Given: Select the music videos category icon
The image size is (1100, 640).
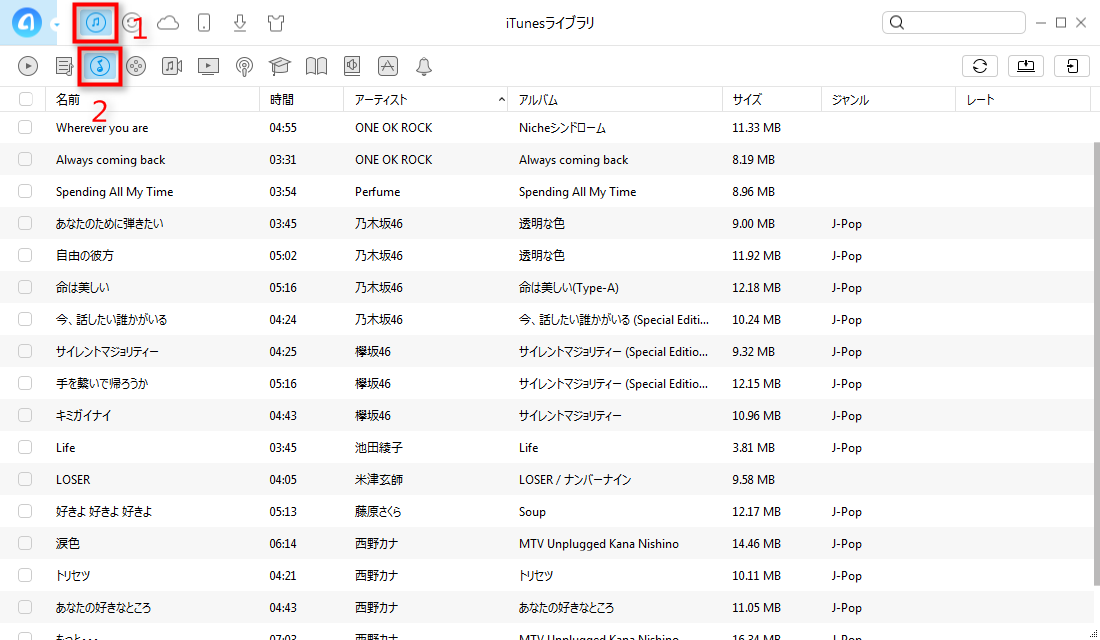Looking at the screenshot, I should (x=172, y=66).
